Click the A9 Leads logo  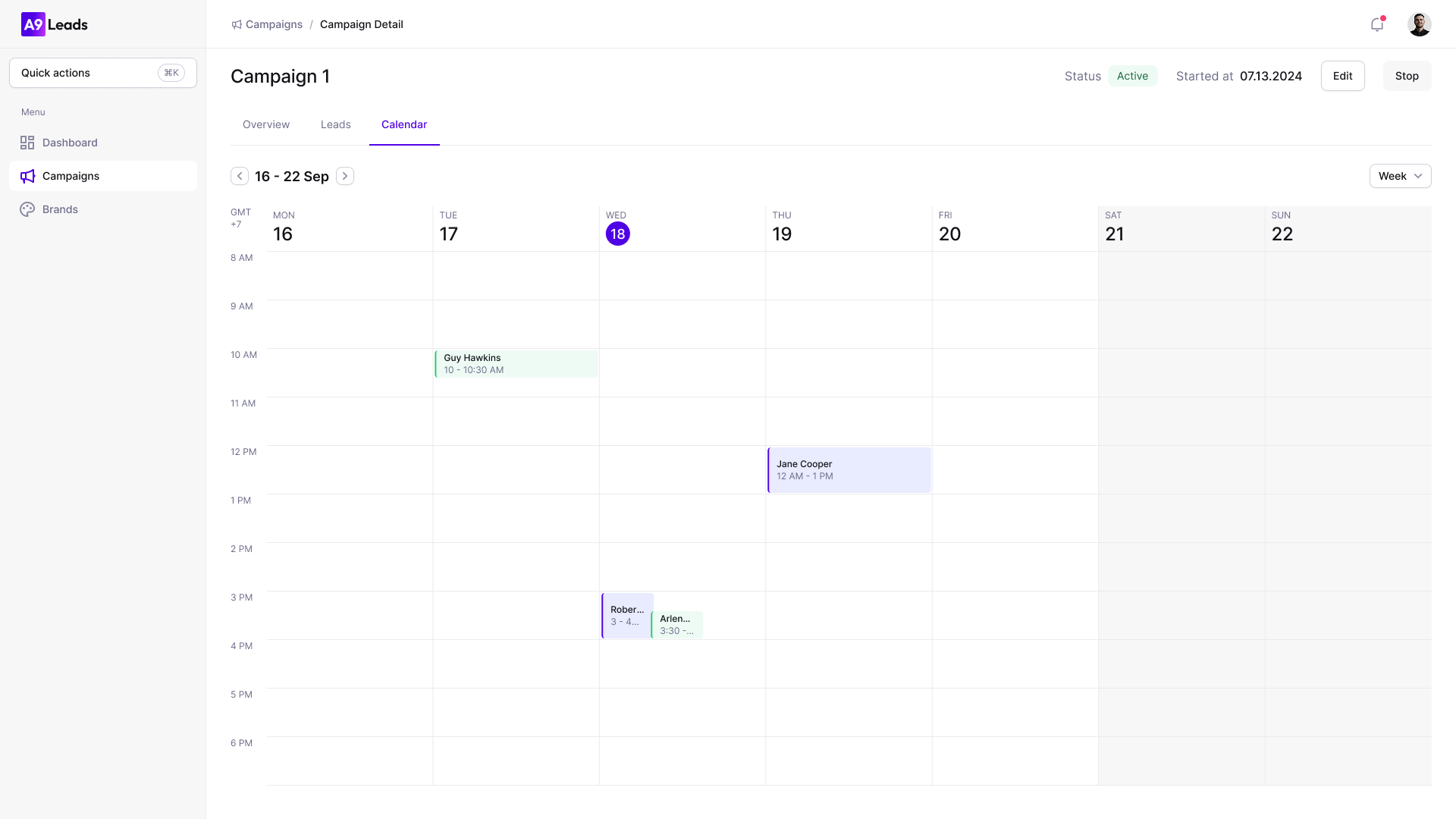click(55, 24)
